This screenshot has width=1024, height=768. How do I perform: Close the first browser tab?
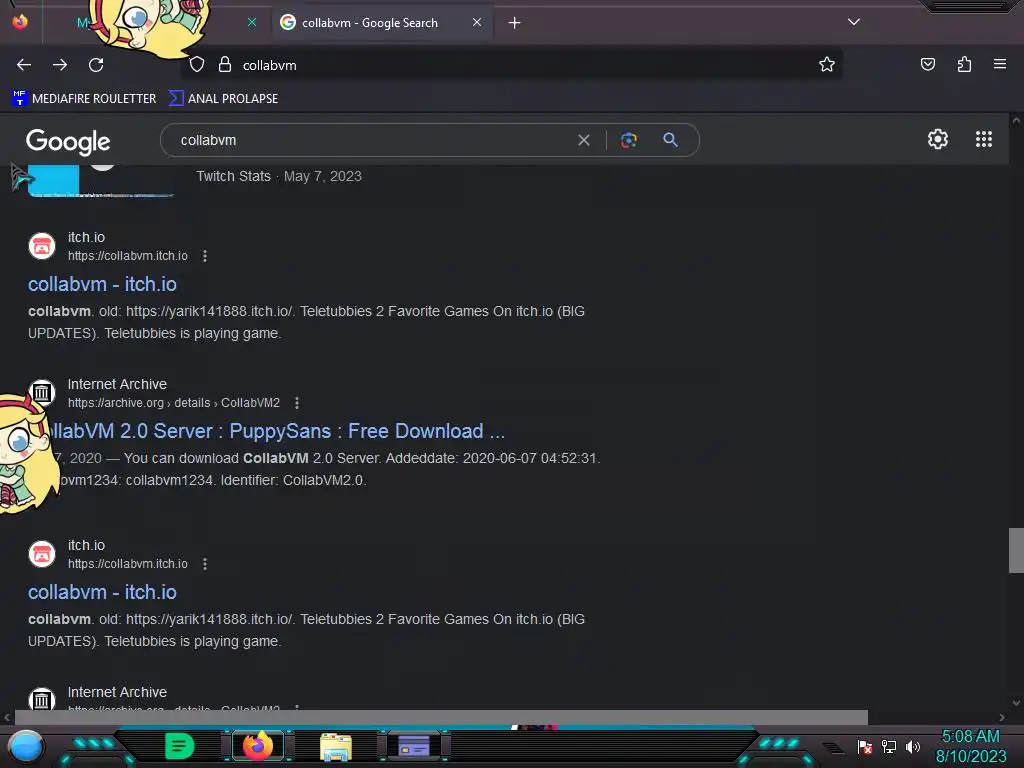(x=252, y=22)
